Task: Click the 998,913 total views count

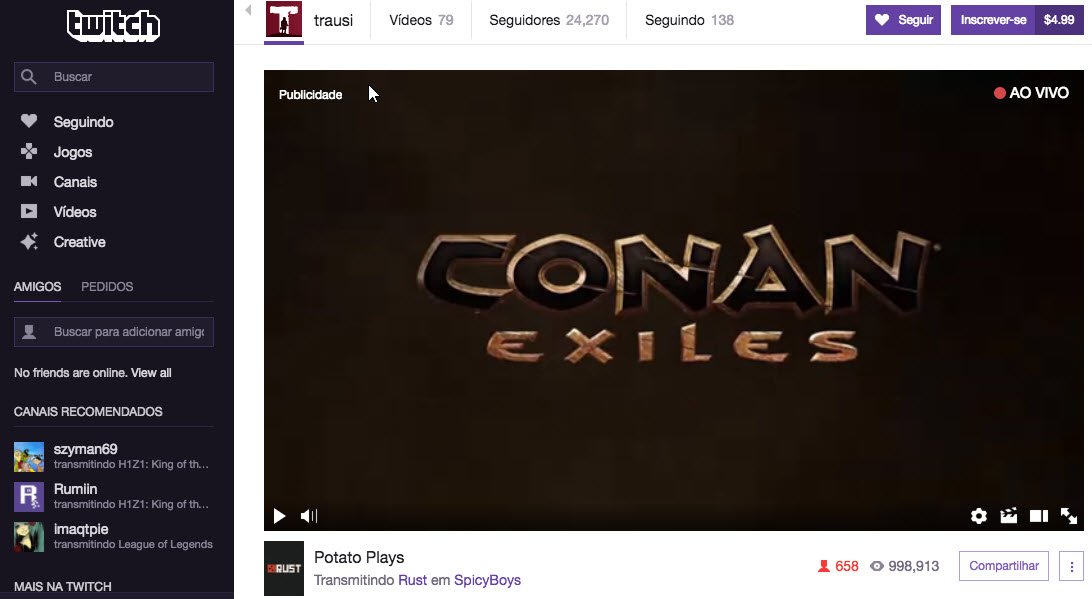Action: coord(904,566)
